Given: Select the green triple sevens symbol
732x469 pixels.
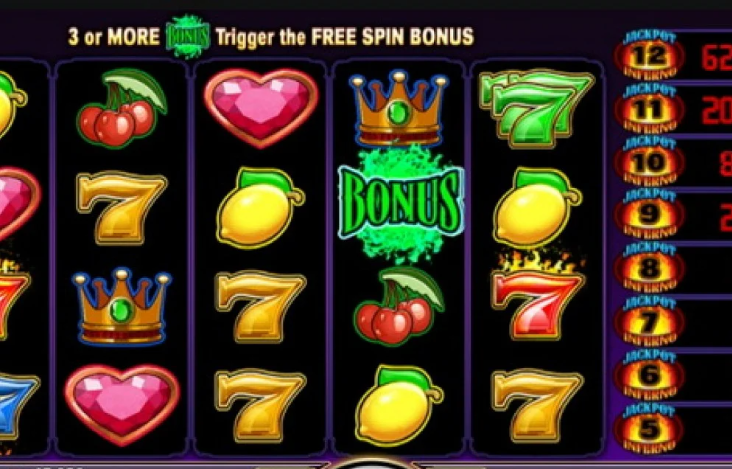Looking at the screenshot, I should click(x=536, y=108).
